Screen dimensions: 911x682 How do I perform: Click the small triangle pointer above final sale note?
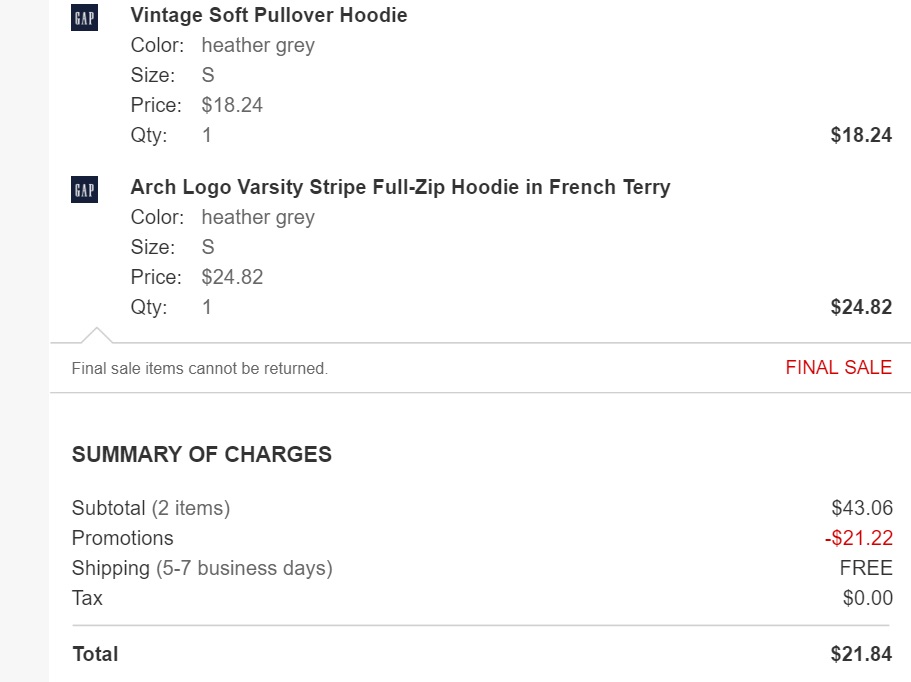click(96, 335)
